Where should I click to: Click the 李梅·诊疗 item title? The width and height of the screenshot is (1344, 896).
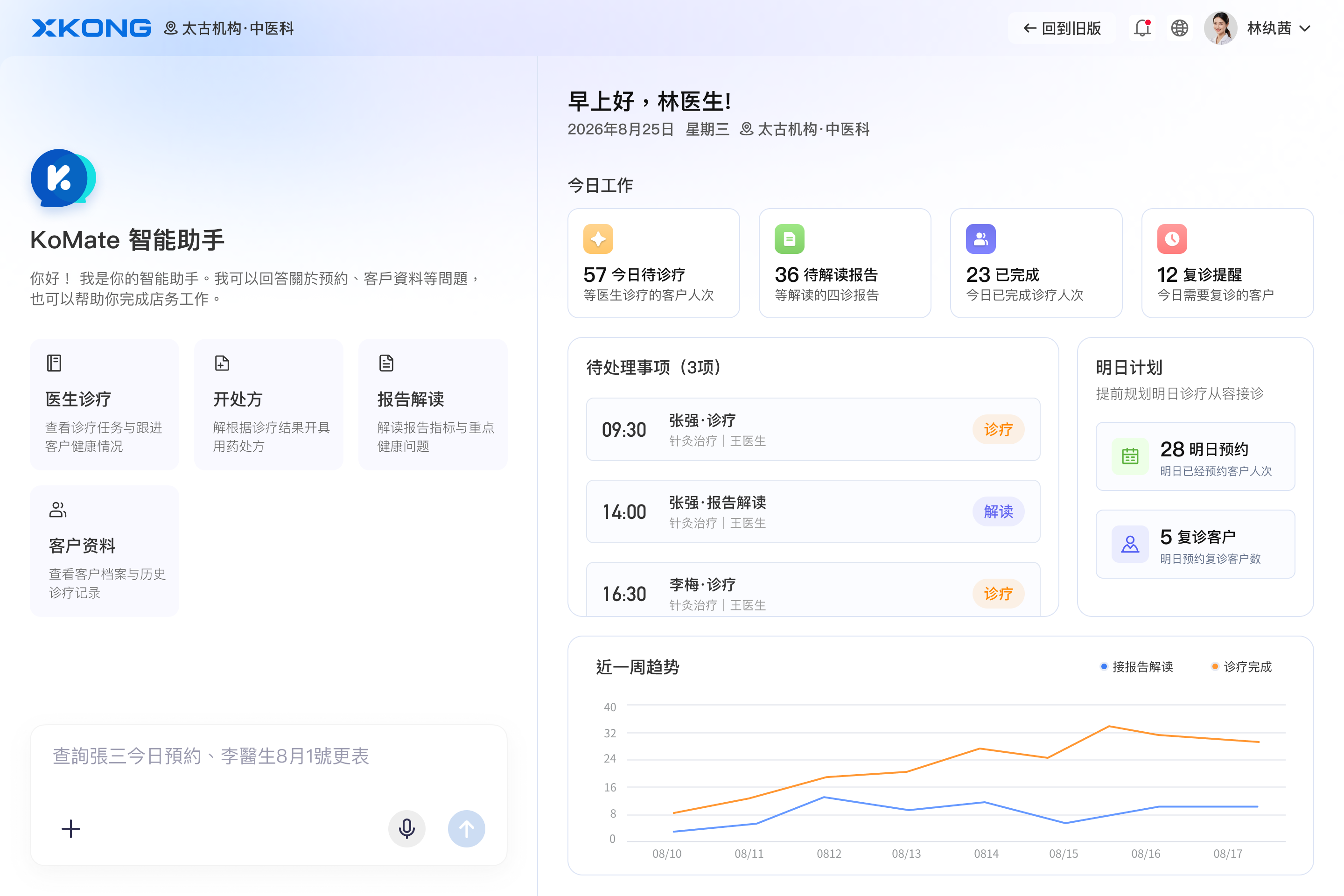tap(702, 585)
